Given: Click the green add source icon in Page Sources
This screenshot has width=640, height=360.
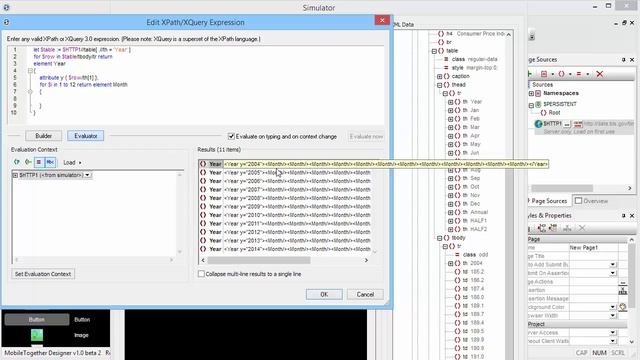Looking at the screenshot, I should point(530,74).
